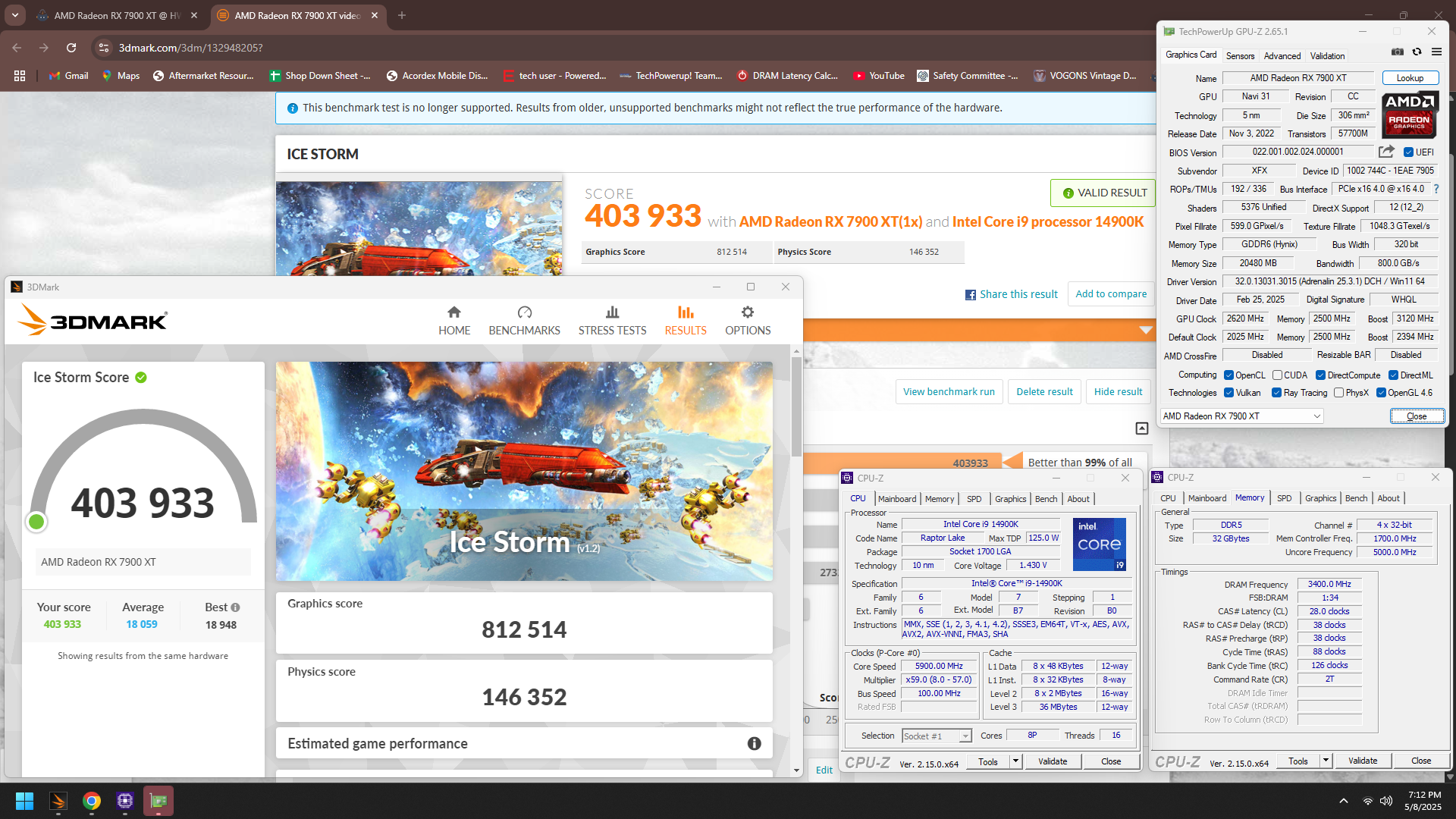Open 3DMark Options gear

(x=748, y=321)
